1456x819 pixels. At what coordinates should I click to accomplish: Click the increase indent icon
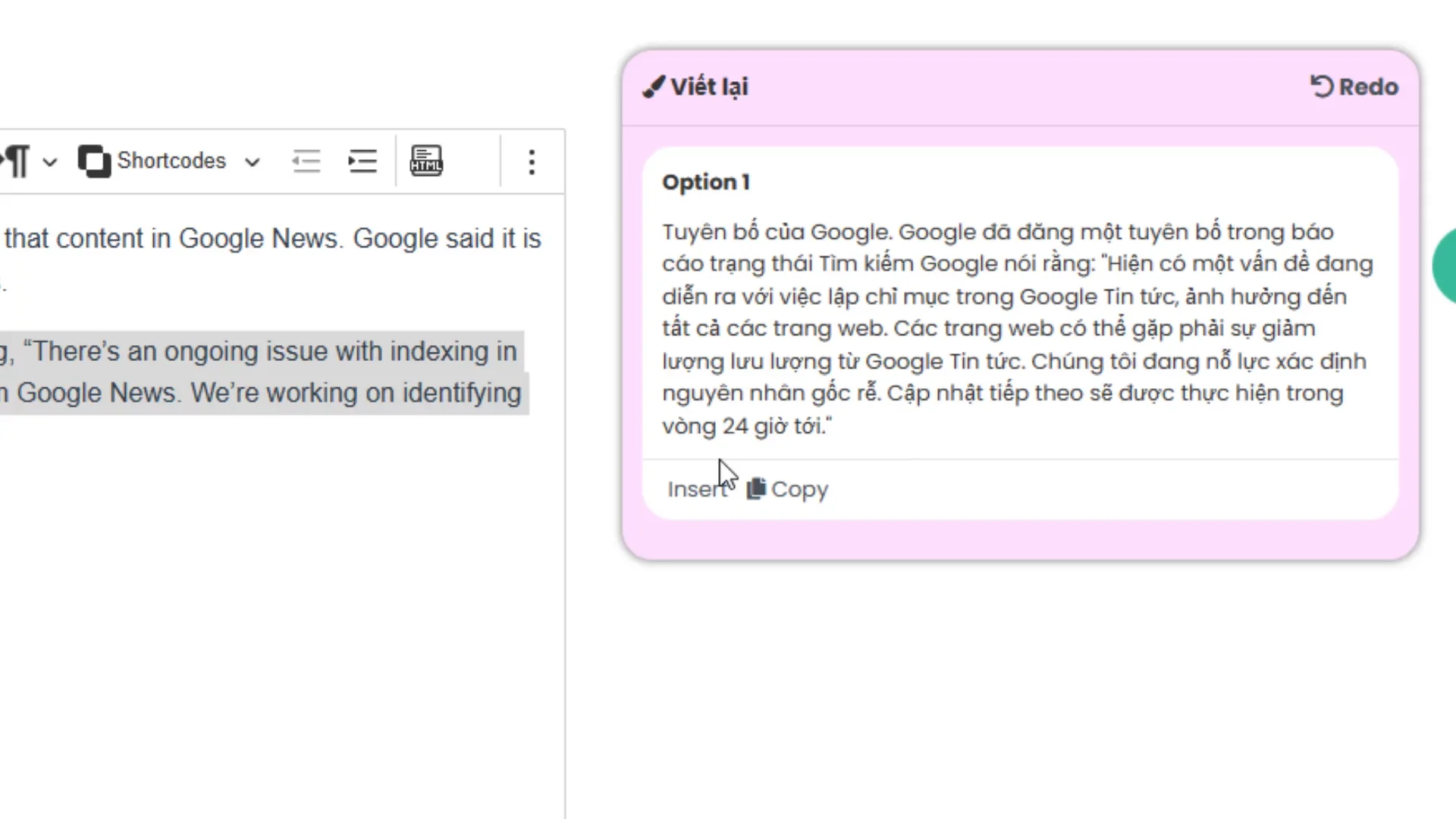[x=362, y=162]
